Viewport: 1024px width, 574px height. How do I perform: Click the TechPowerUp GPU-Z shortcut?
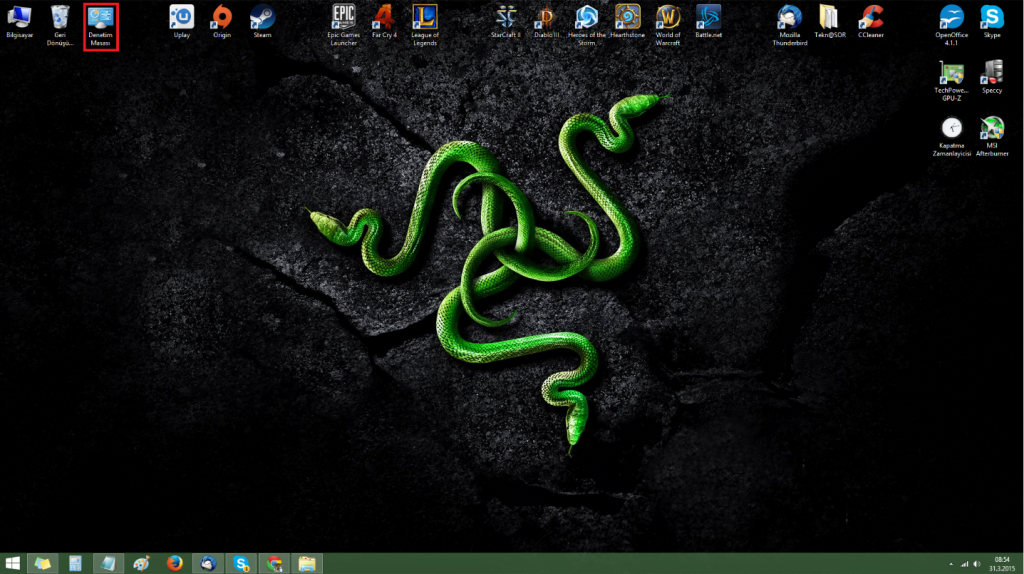pyautogui.click(x=951, y=74)
